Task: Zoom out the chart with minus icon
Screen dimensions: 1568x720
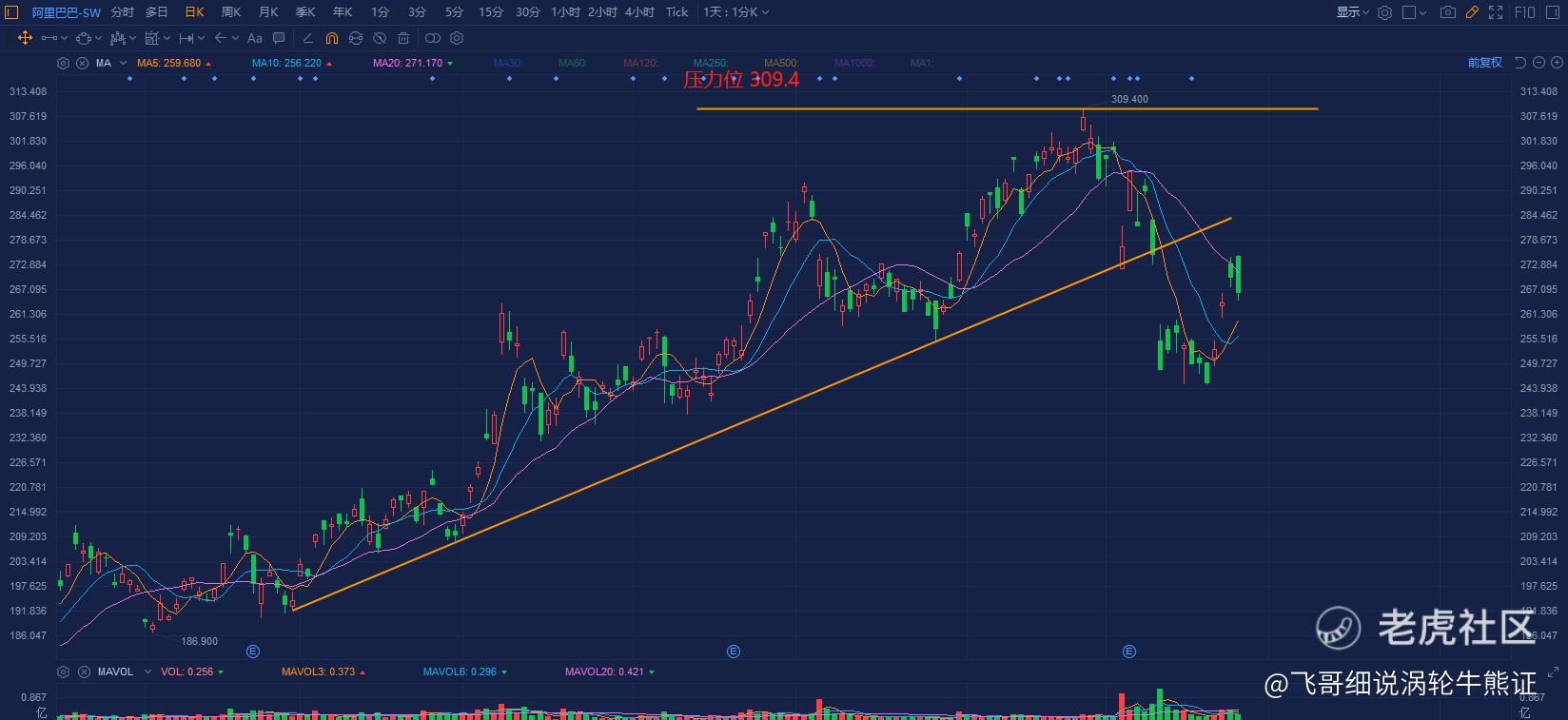Action: 1539,63
